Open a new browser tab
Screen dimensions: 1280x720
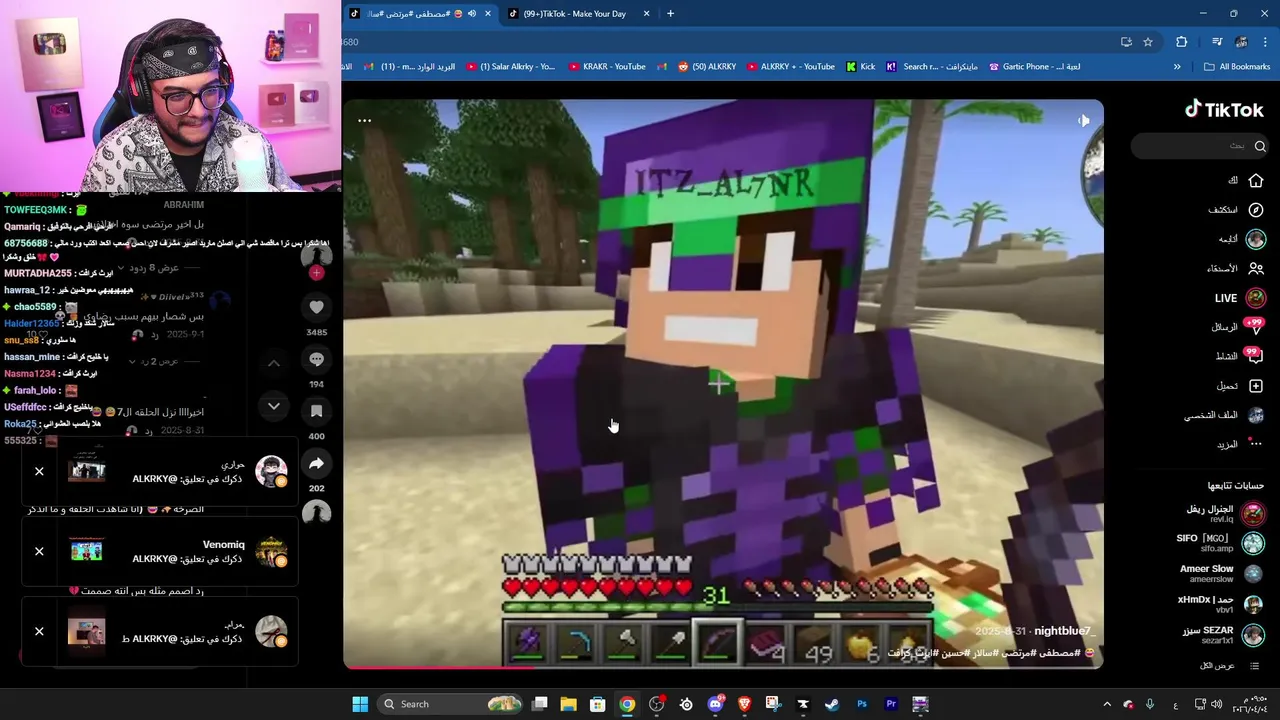pos(670,14)
